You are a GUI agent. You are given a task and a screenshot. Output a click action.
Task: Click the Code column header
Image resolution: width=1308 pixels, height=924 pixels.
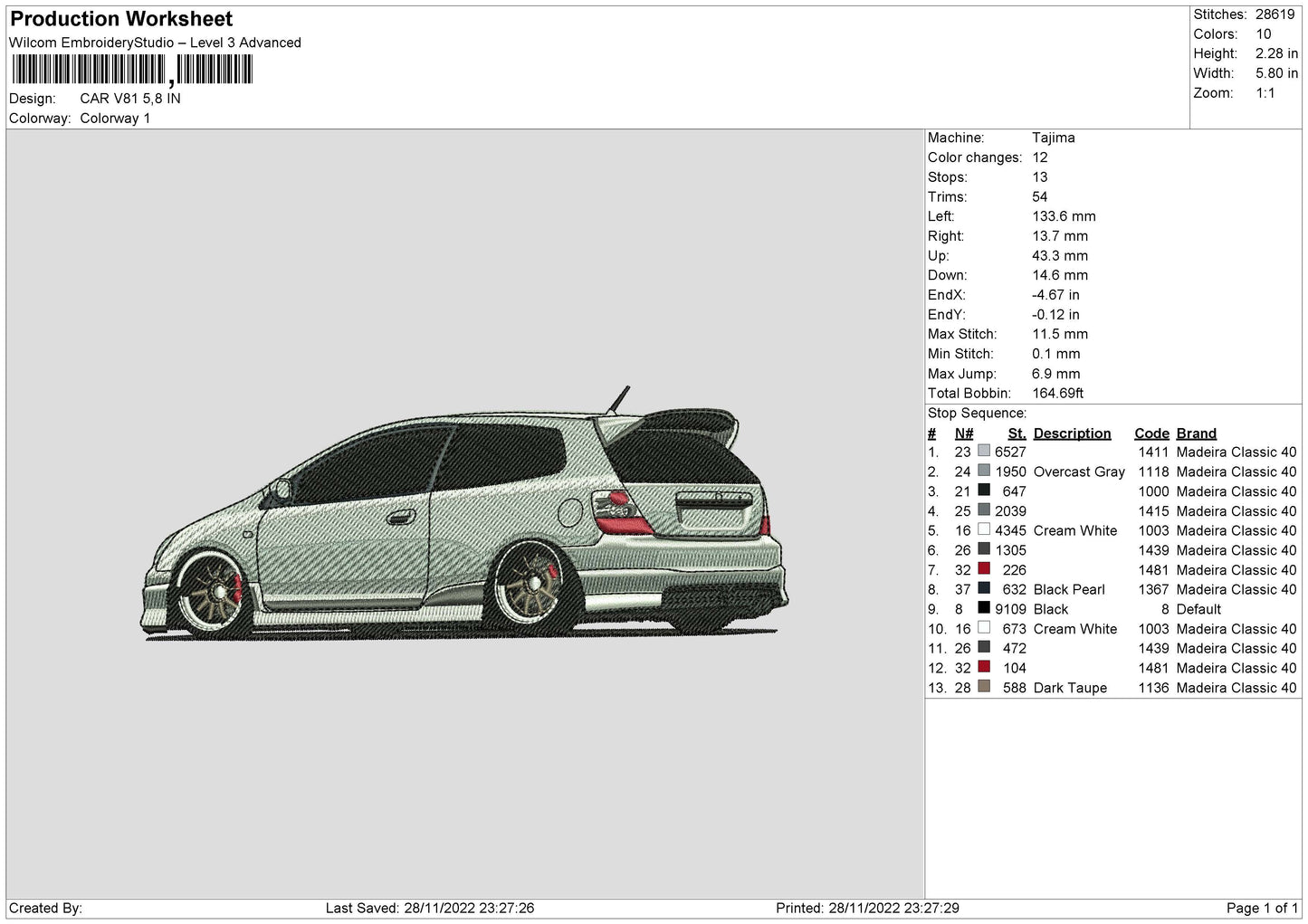(1151, 433)
